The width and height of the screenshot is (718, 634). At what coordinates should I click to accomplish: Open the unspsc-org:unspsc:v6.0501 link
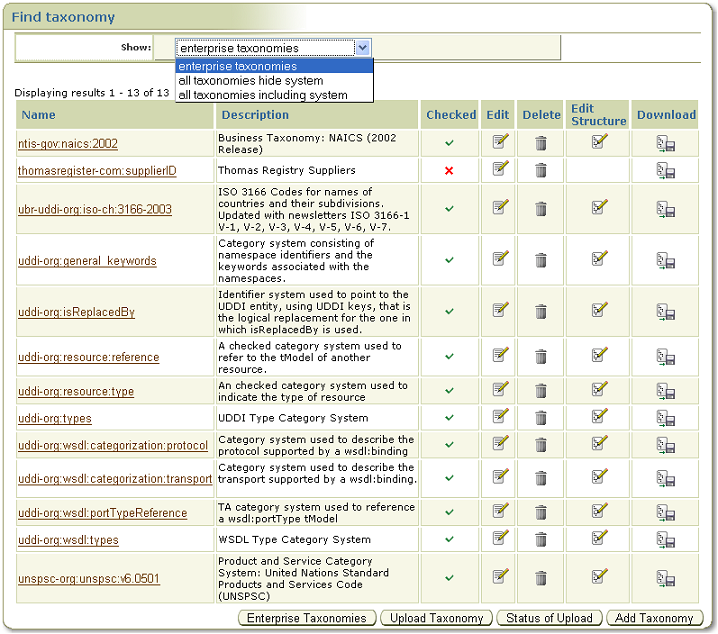coord(89,579)
